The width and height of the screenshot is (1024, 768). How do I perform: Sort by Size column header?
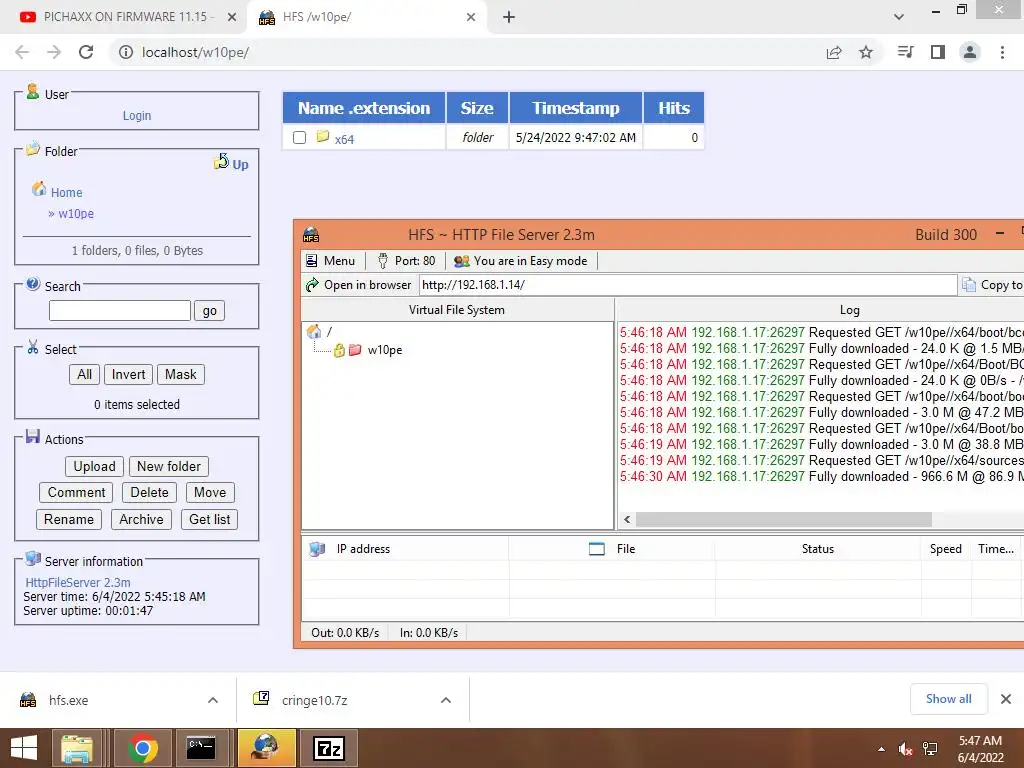(477, 108)
